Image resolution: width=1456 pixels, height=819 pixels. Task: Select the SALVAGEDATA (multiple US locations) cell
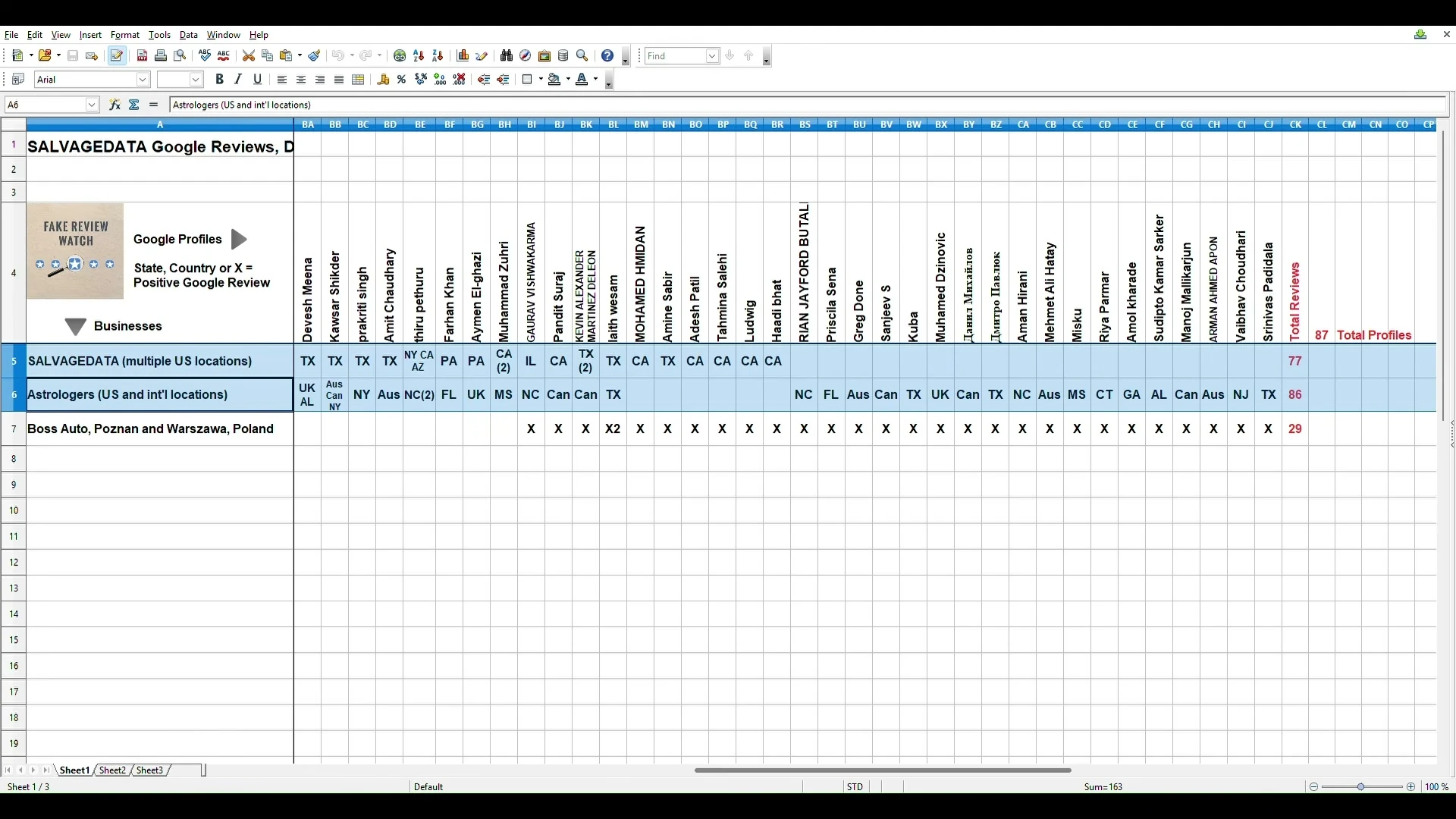[160, 361]
